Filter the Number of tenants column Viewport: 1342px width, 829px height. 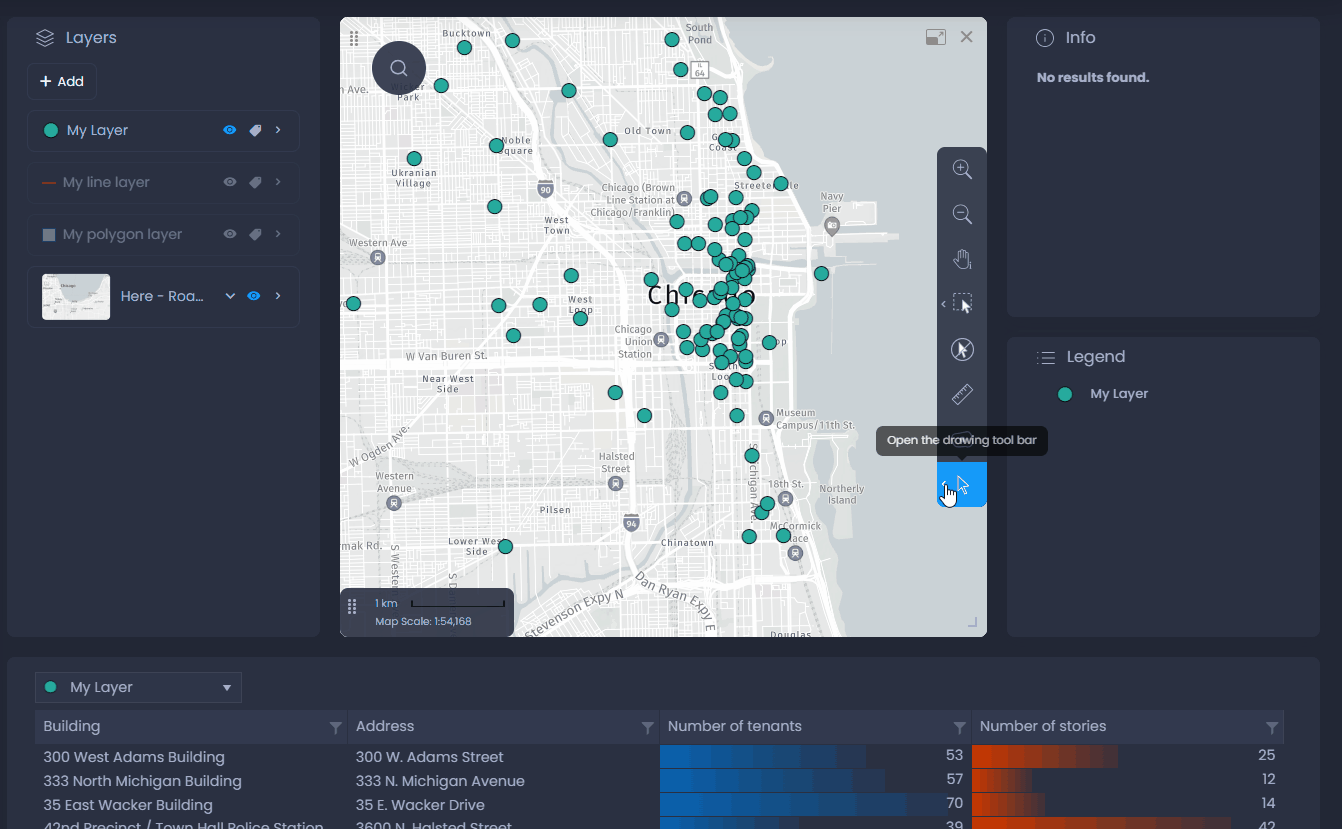tap(959, 728)
